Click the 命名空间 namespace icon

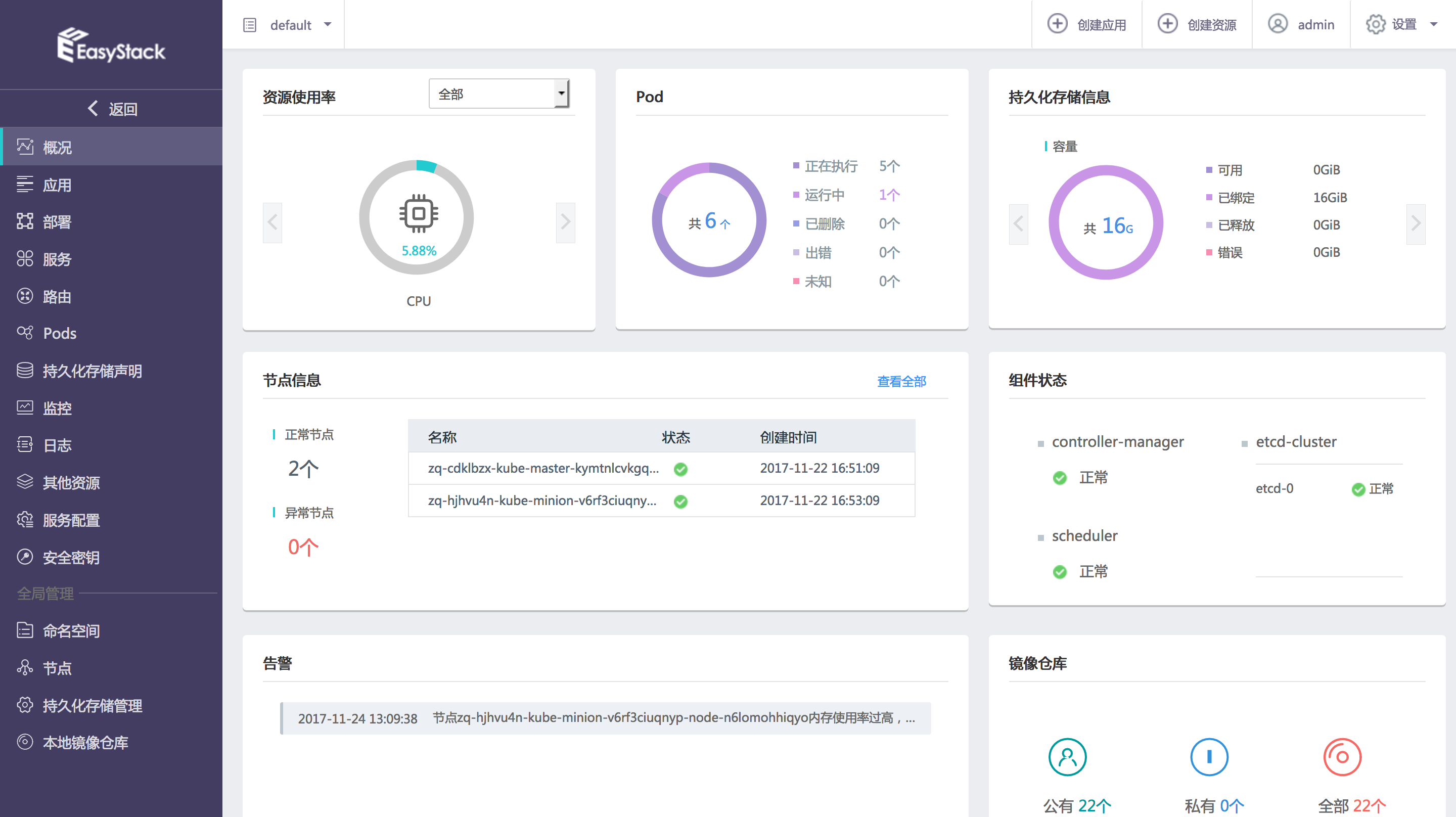pyautogui.click(x=25, y=630)
